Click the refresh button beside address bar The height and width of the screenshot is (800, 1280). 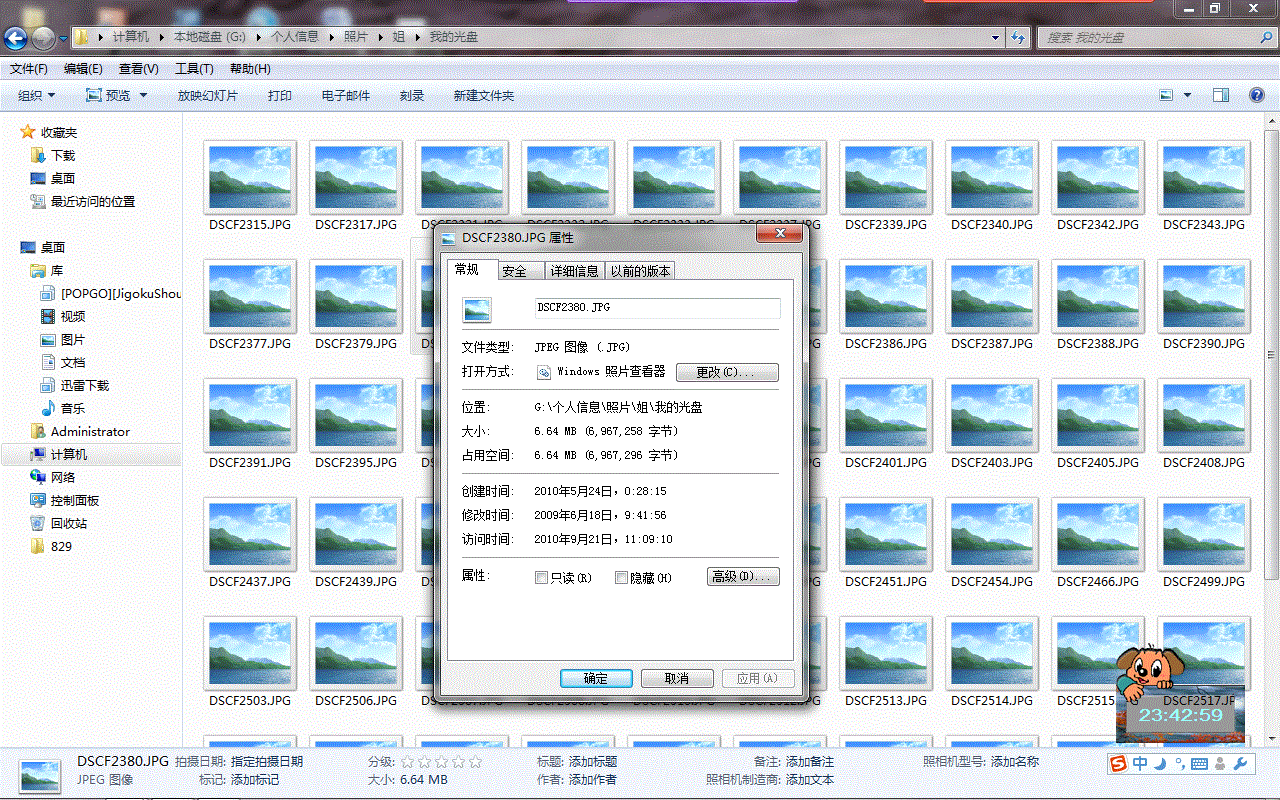point(1018,37)
